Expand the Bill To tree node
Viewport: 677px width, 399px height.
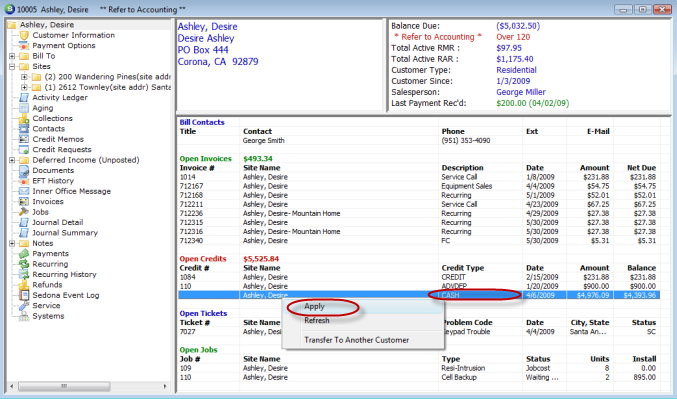(12, 56)
